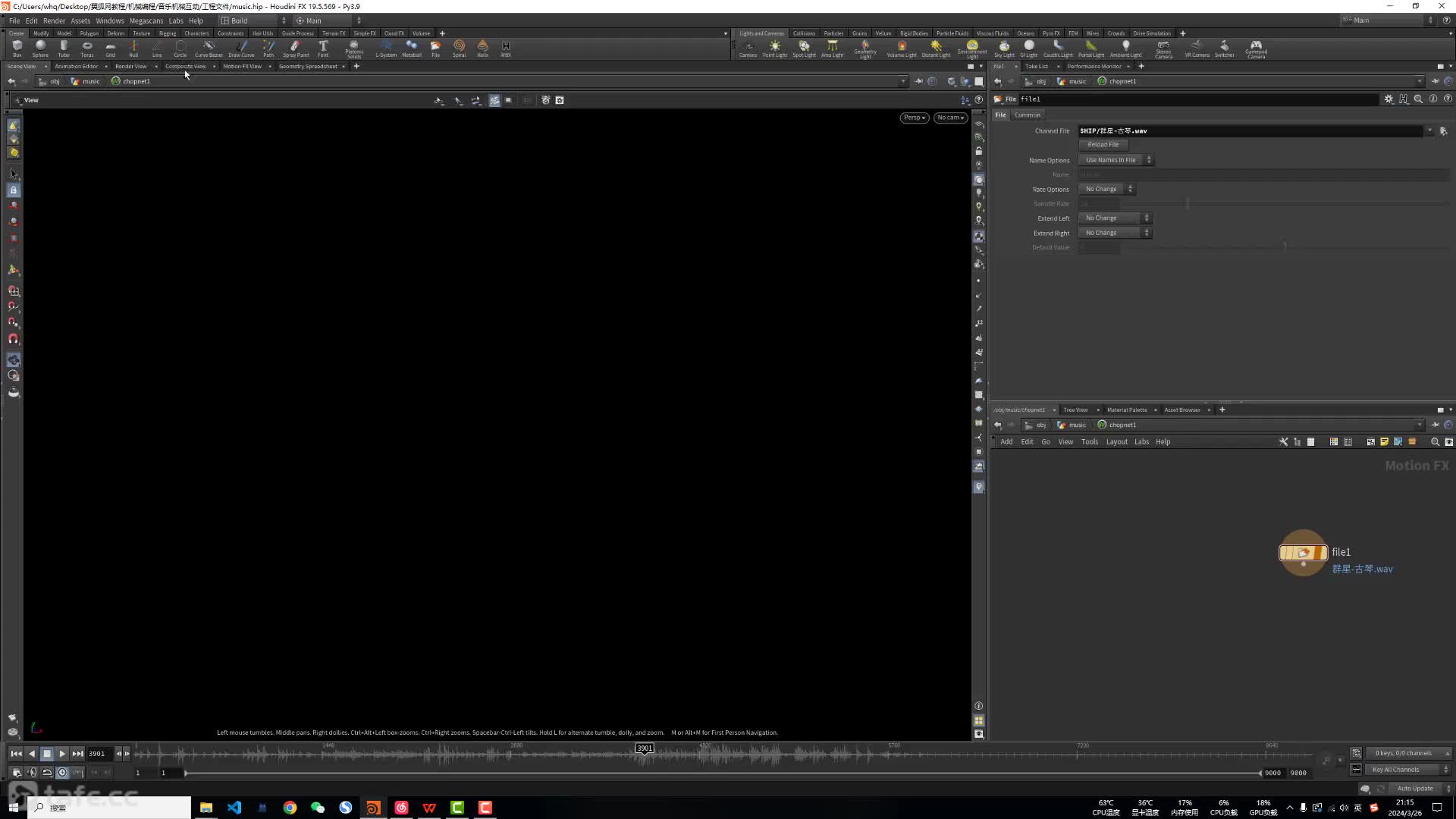Click the current frame number field
Viewport: 1456px width, 819px height.
pyautogui.click(x=99, y=754)
